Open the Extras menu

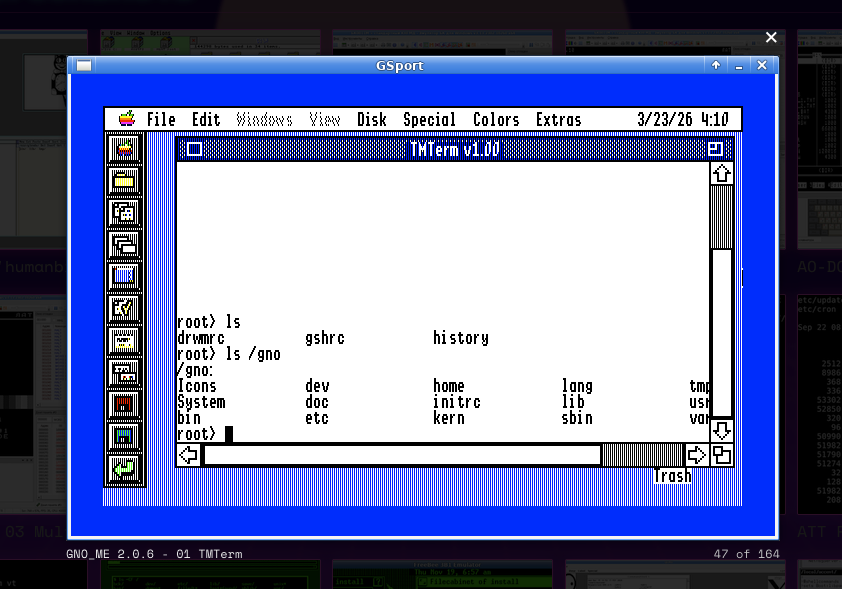558,119
